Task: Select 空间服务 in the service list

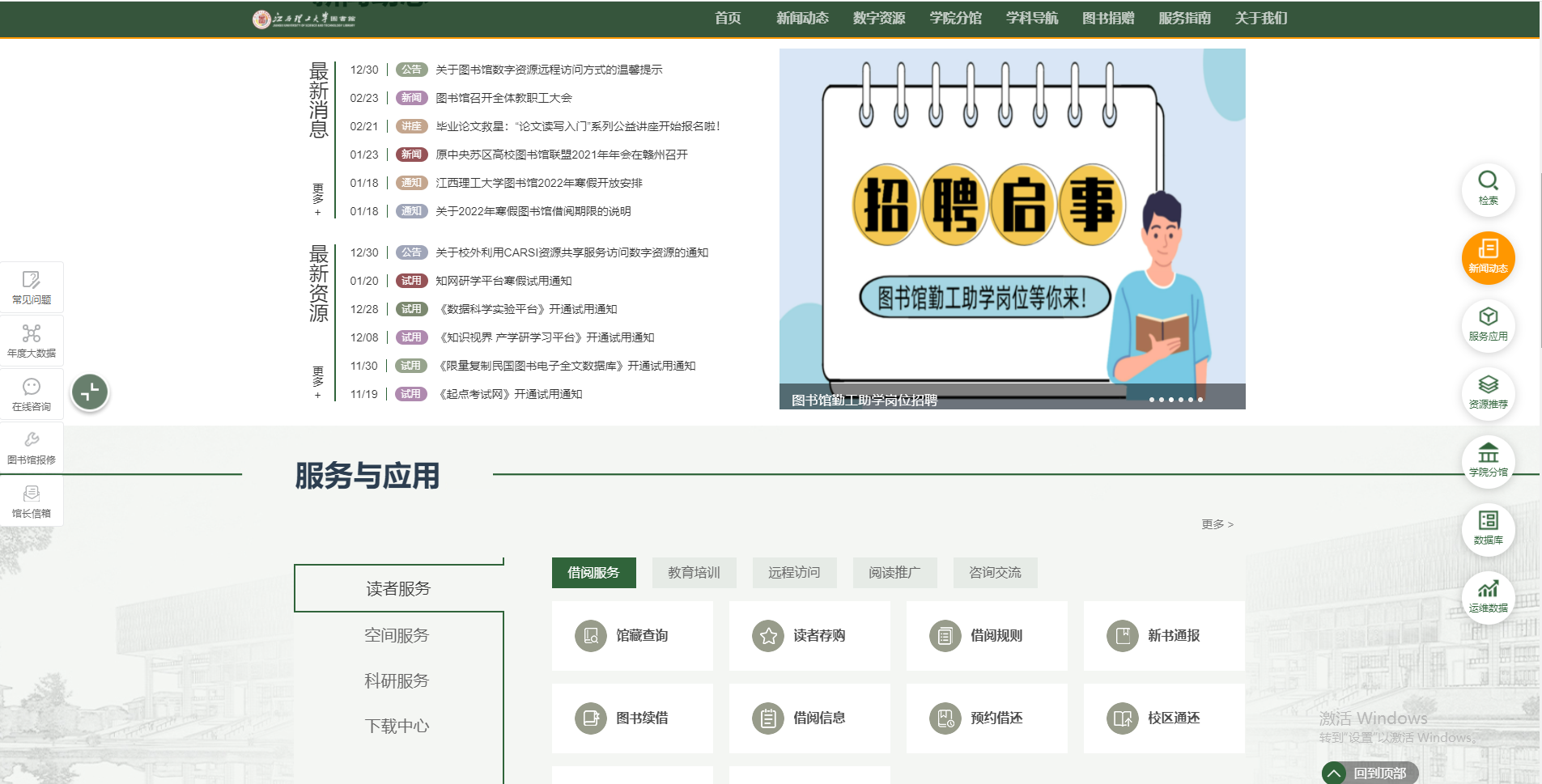Action: pos(397,635)
